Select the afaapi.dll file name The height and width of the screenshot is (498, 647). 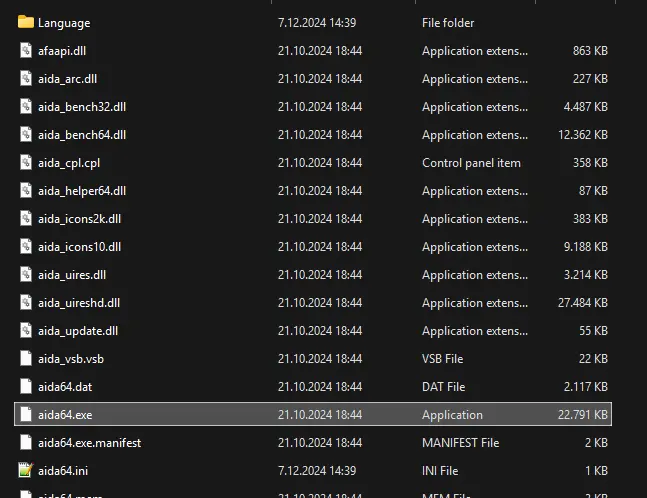(62, 51)
